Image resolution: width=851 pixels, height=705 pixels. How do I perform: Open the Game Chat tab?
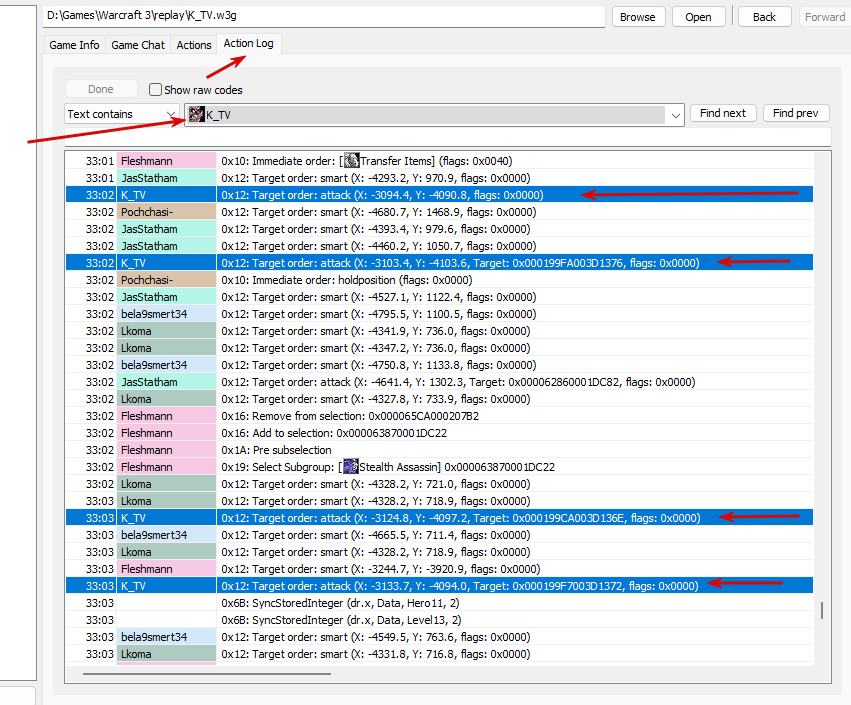pos(138,45)
